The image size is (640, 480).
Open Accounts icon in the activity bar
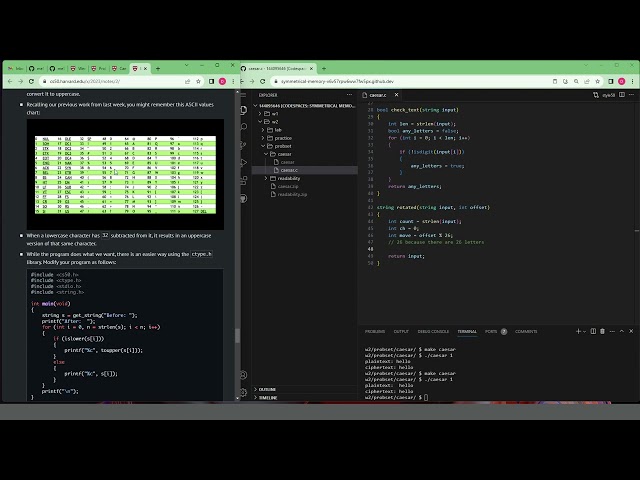244,375
